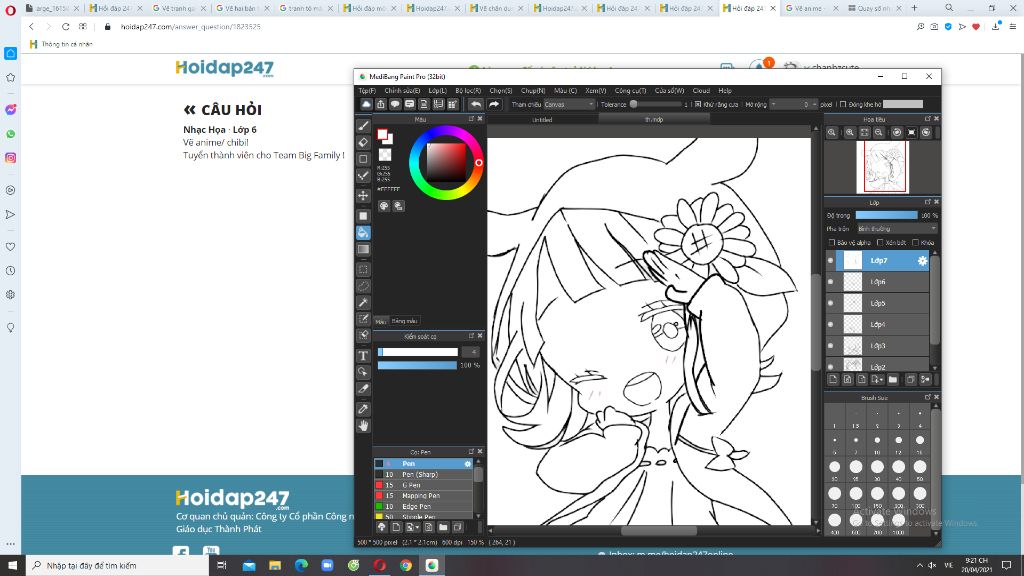Open the blend mode 'Bình thường' dropdown
This screenshot has height=576, width=1024.
(x=897, y=229)
